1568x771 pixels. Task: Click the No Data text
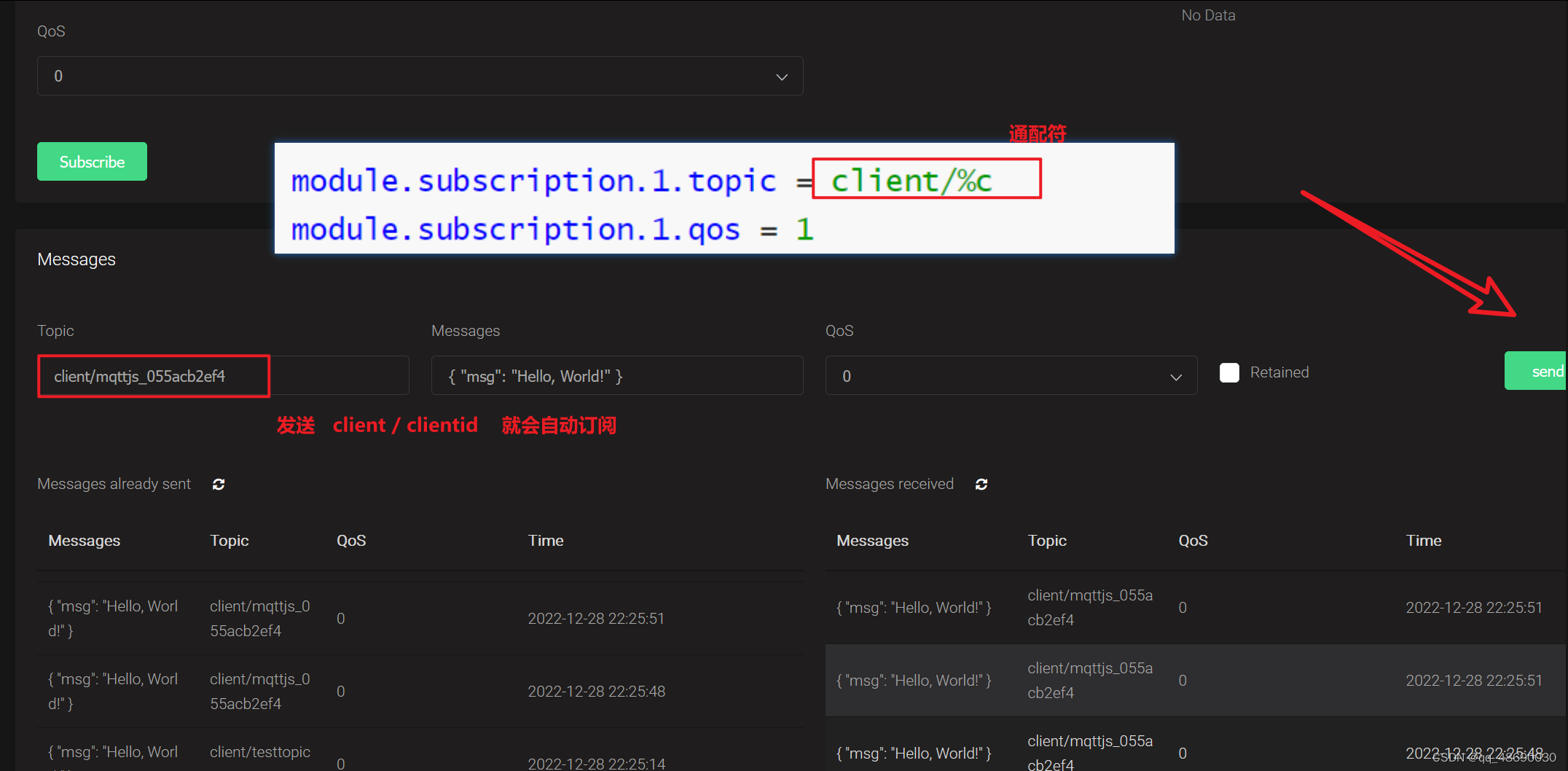pos(1208,15)
